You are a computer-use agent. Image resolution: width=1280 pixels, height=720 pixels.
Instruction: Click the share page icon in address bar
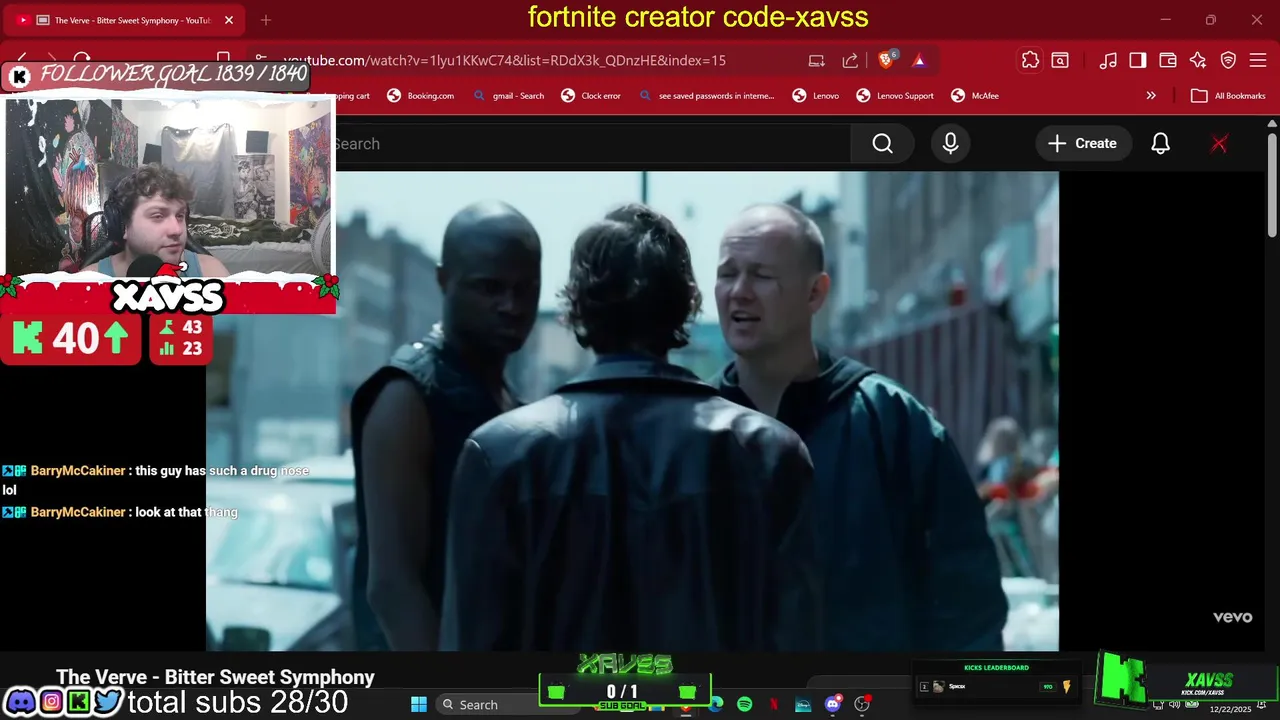pyautogui.click(x=850, y=60)
